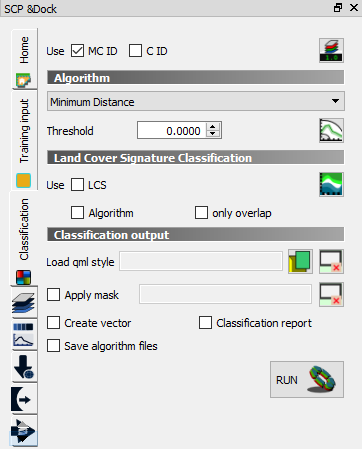Decrease Threshold with down arrow

point(213,134)
